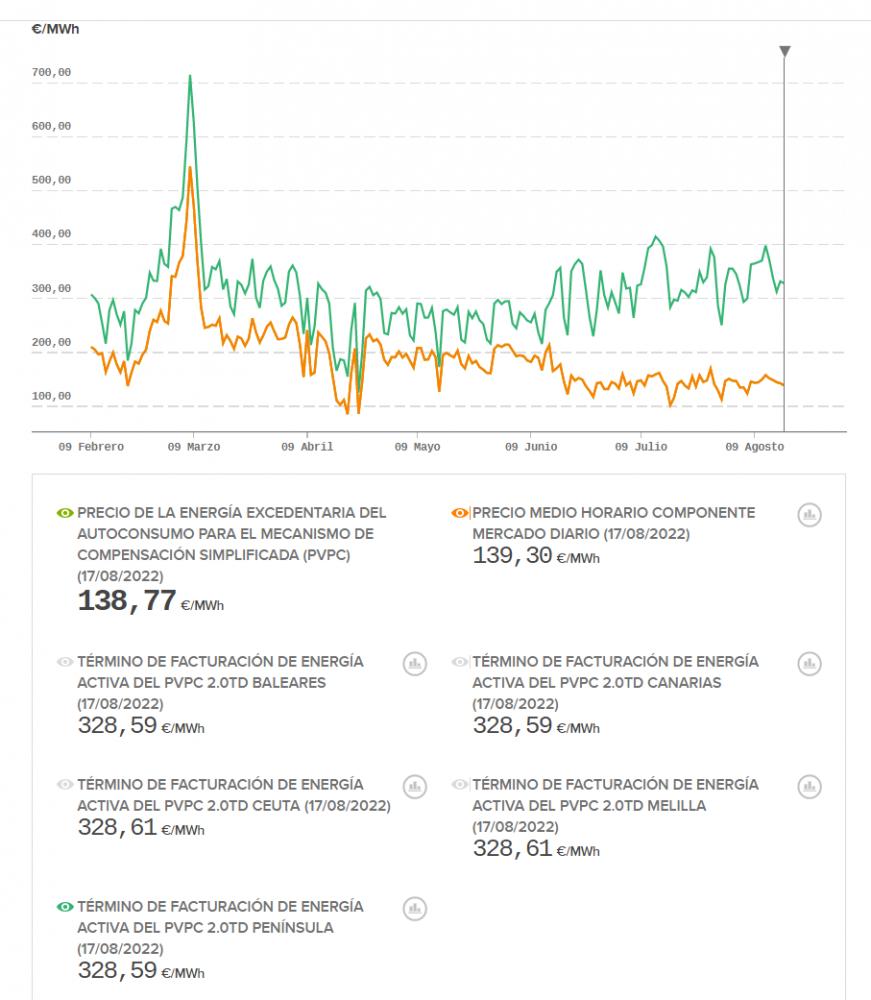The image size is (871, 1000).
Task: Click the Melilla 328,61 €/MWh value
Action: click(536, 849)
